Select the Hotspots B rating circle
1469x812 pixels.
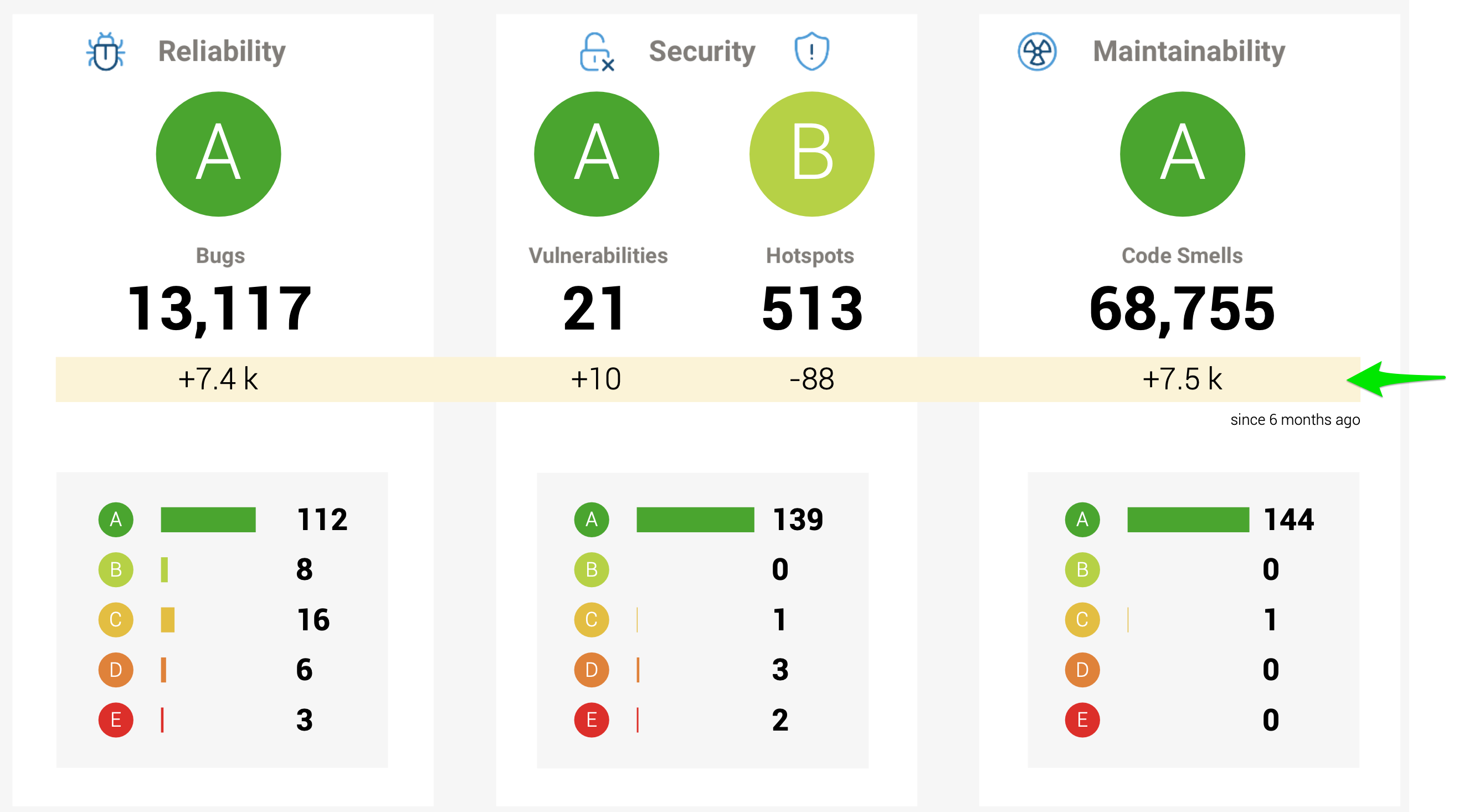point(811,154)
